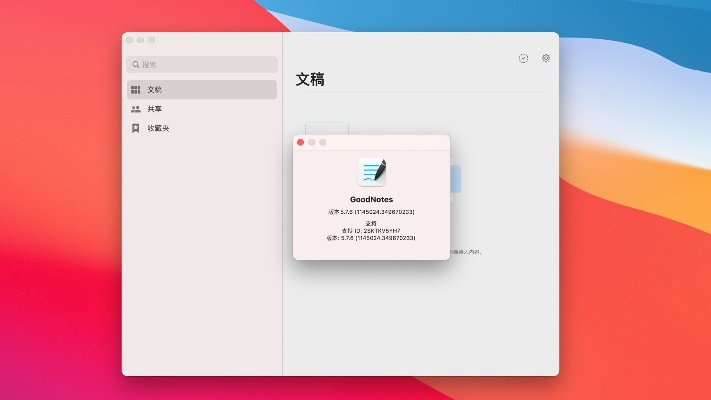Click the dashed new document placeholder
Image resolution: width=711 pixels, height=400 pixels.
(x=327, y=129)
